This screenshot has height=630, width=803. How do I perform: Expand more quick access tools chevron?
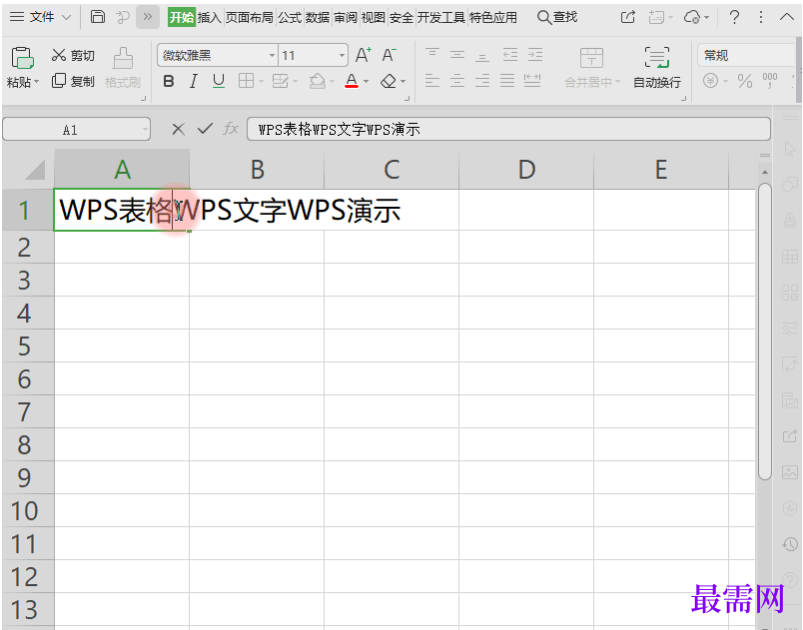(147, 17)
